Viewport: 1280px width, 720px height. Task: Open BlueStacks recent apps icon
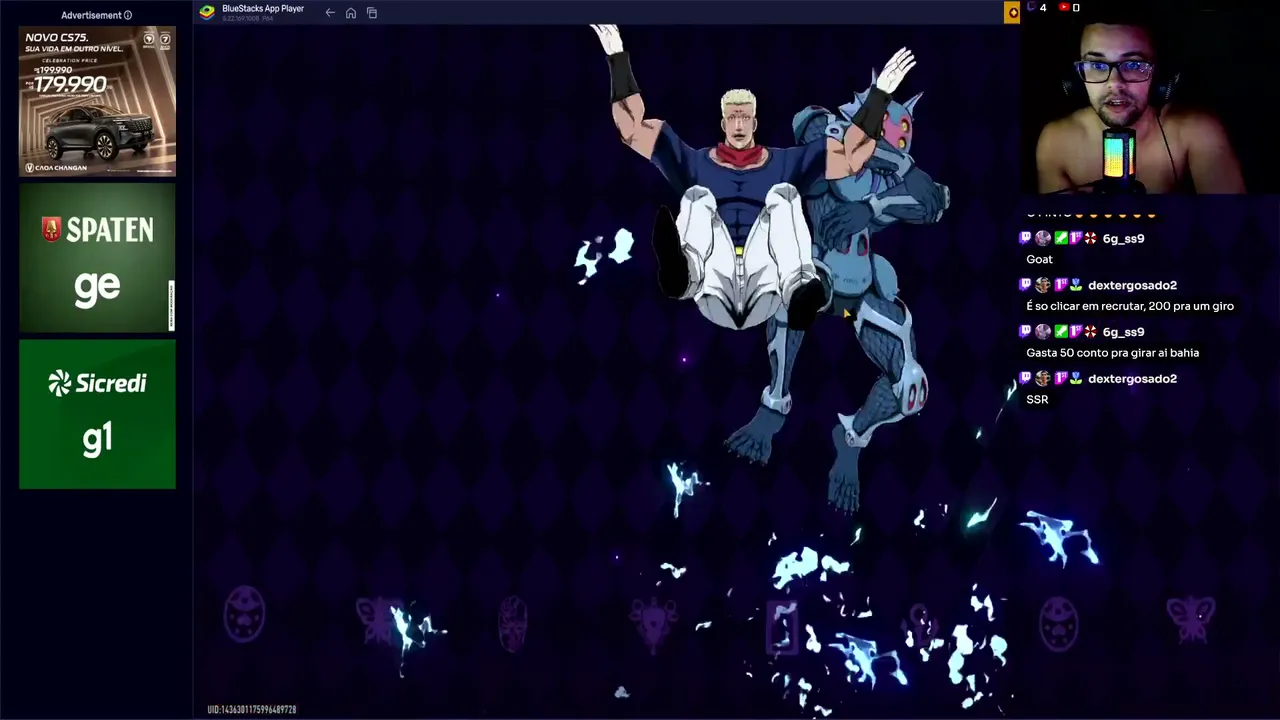click(372, 13)
